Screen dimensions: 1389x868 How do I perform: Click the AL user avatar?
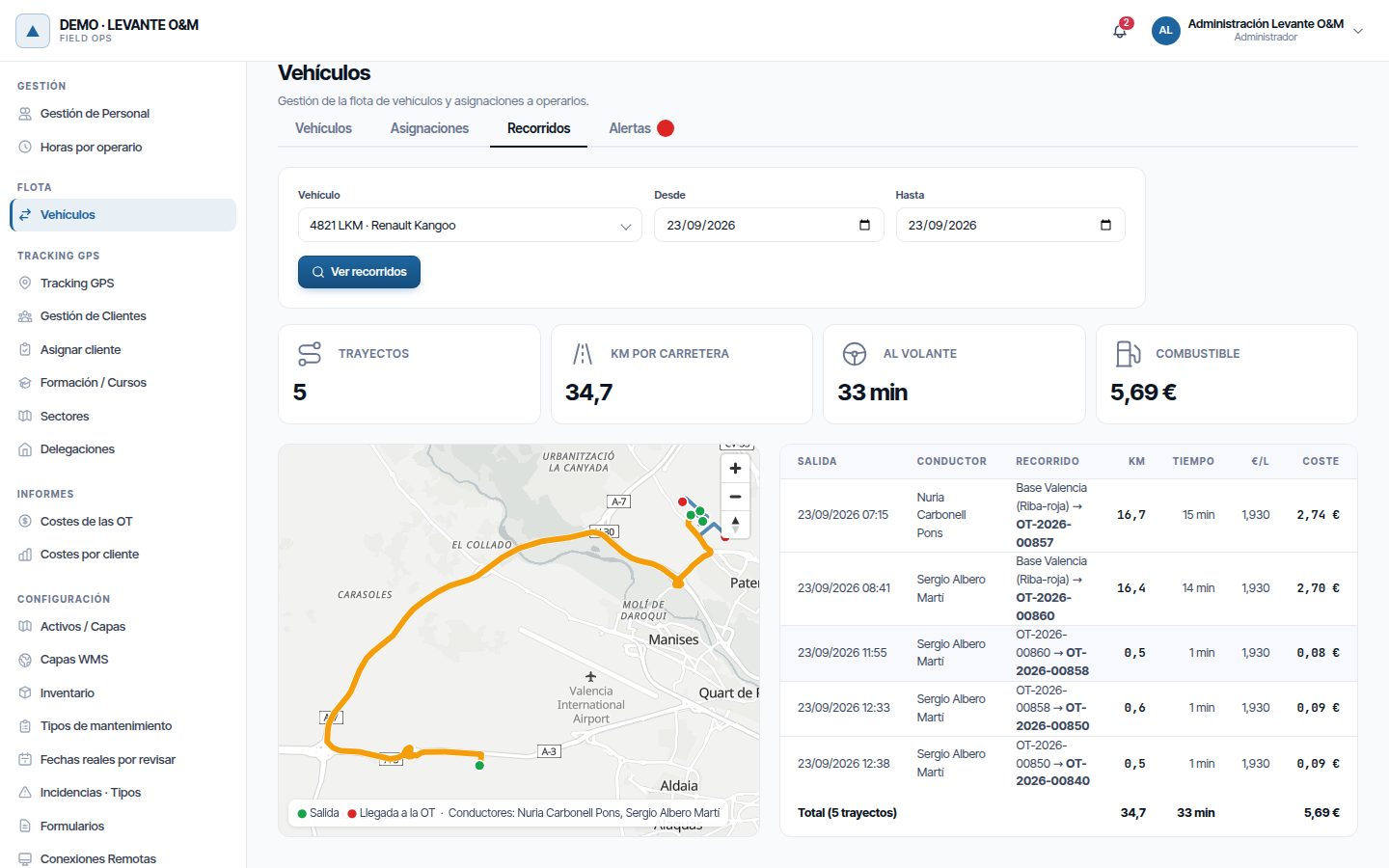pyautogui.click(x=1165, y=30)
